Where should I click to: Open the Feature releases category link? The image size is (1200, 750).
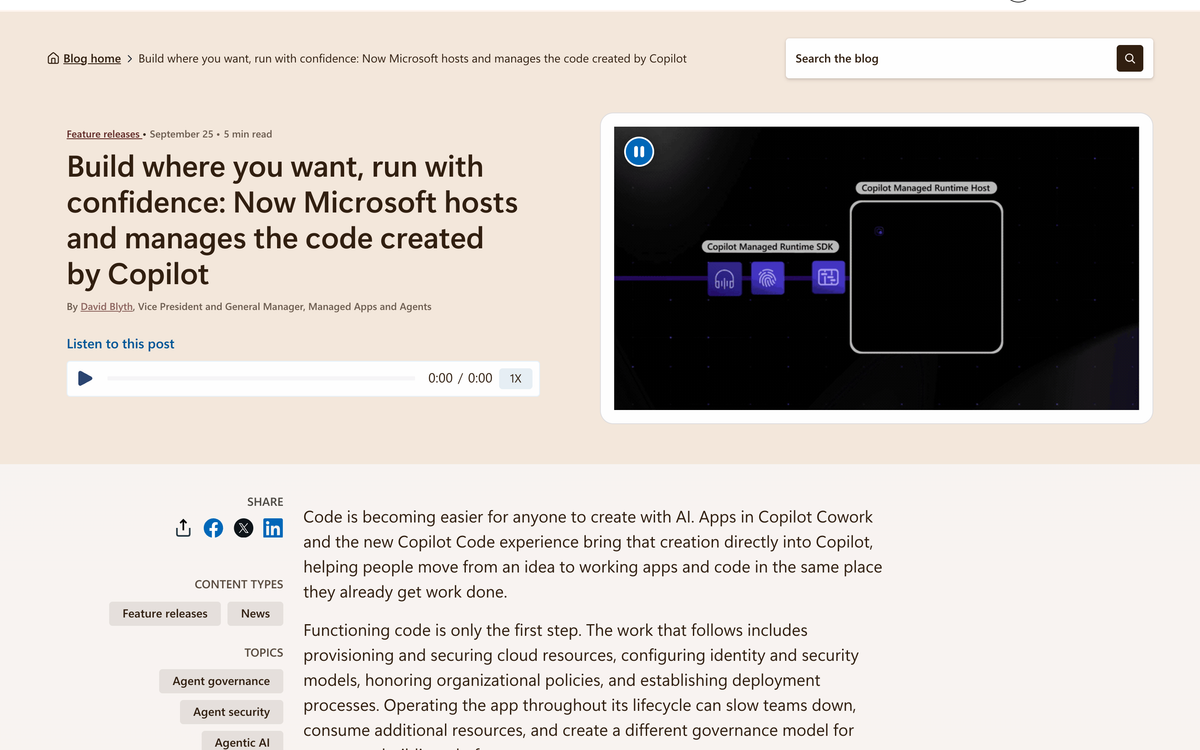104,134
